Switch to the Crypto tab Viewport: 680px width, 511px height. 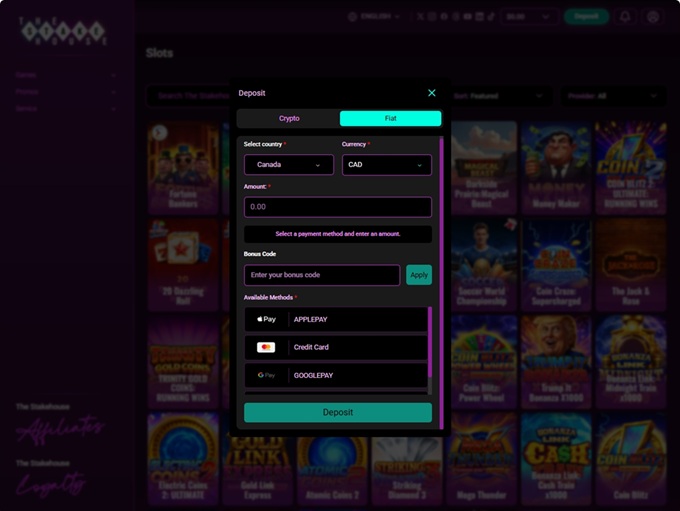(289, 118)
